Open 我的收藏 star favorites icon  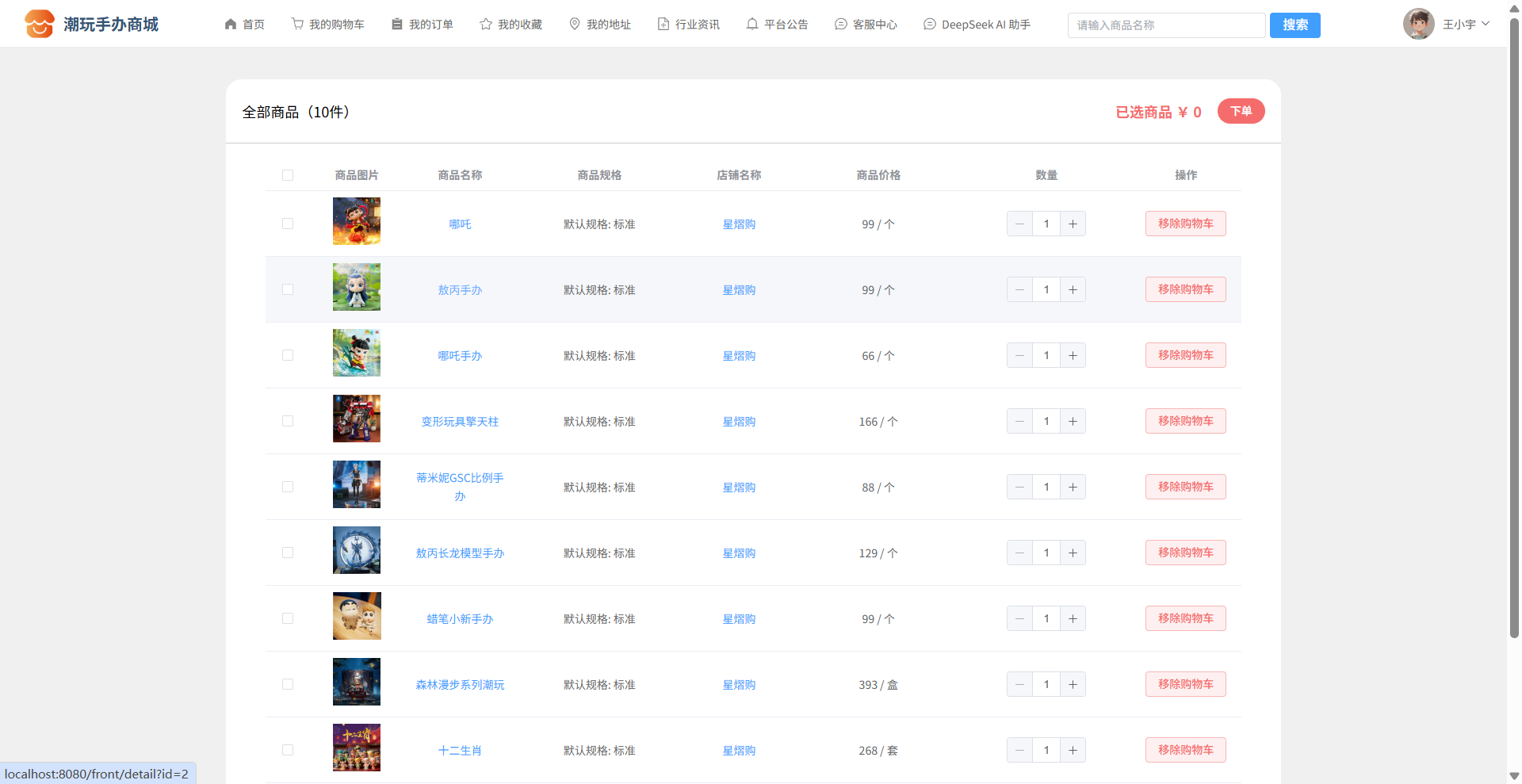point(486,24)
